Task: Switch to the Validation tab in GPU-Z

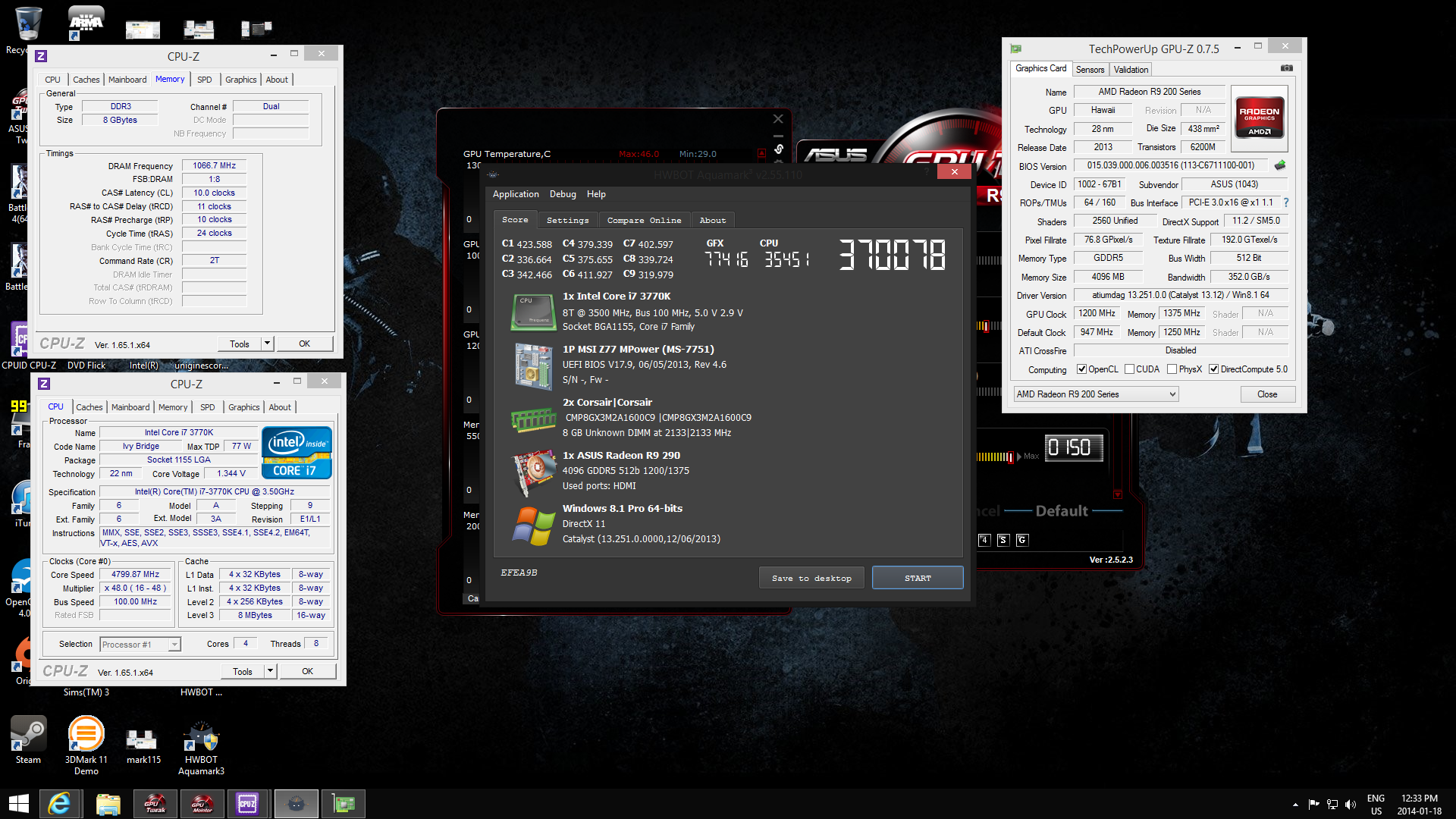Action: point(1131,70)
